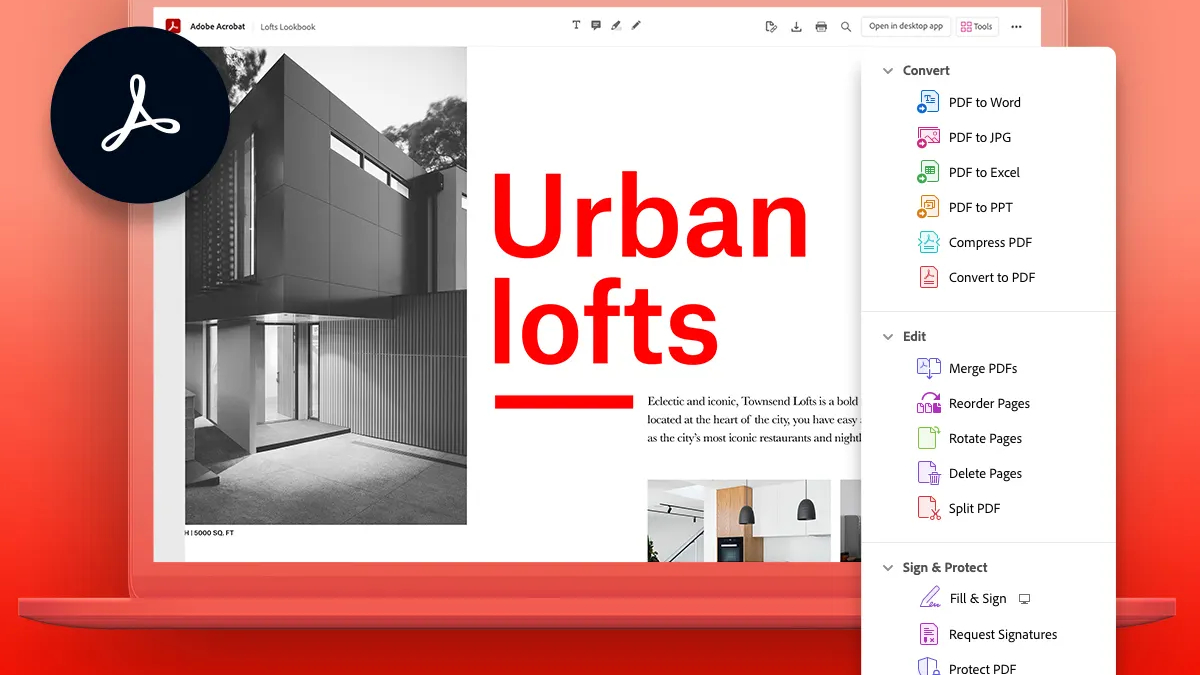The image size is (1200, 675).
Task: Select the Add Text tool
Action: point(576,25)
